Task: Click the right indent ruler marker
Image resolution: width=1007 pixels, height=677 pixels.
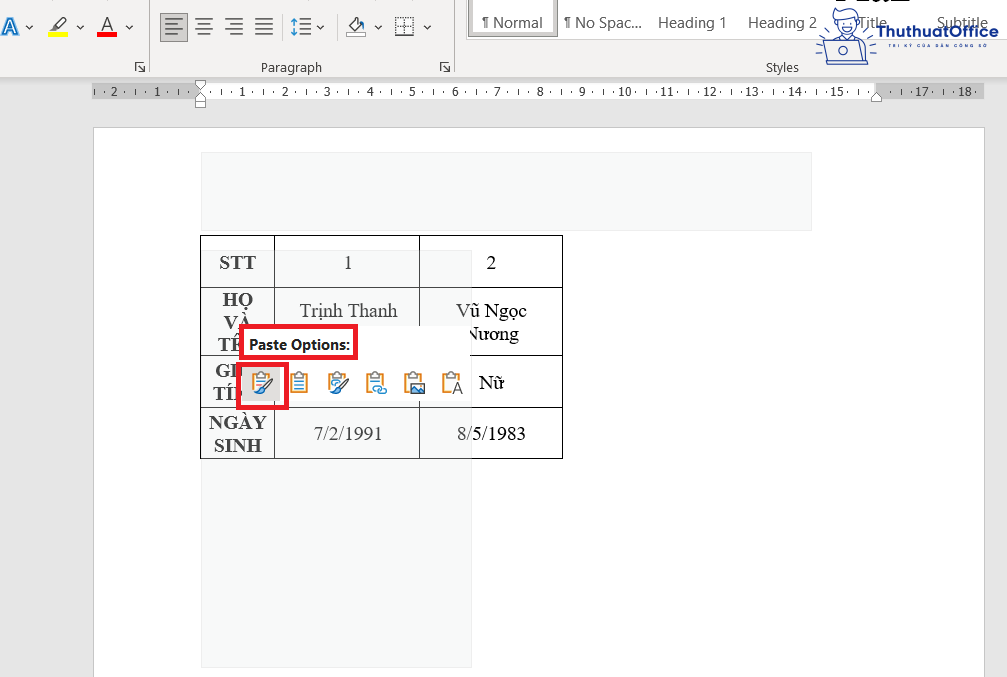Action: (876, 97)
